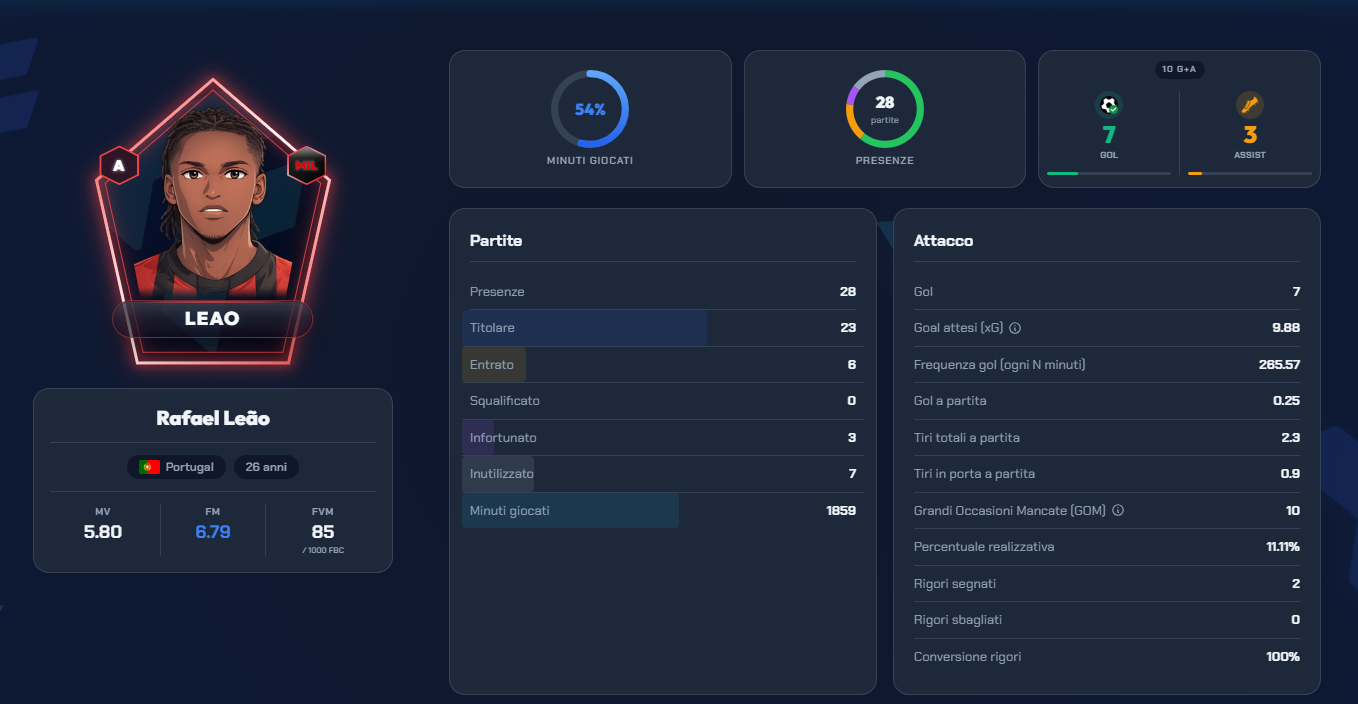
Task: Click the green football Gol icon
Action: pyautogui.click(x=1109, y=104)
